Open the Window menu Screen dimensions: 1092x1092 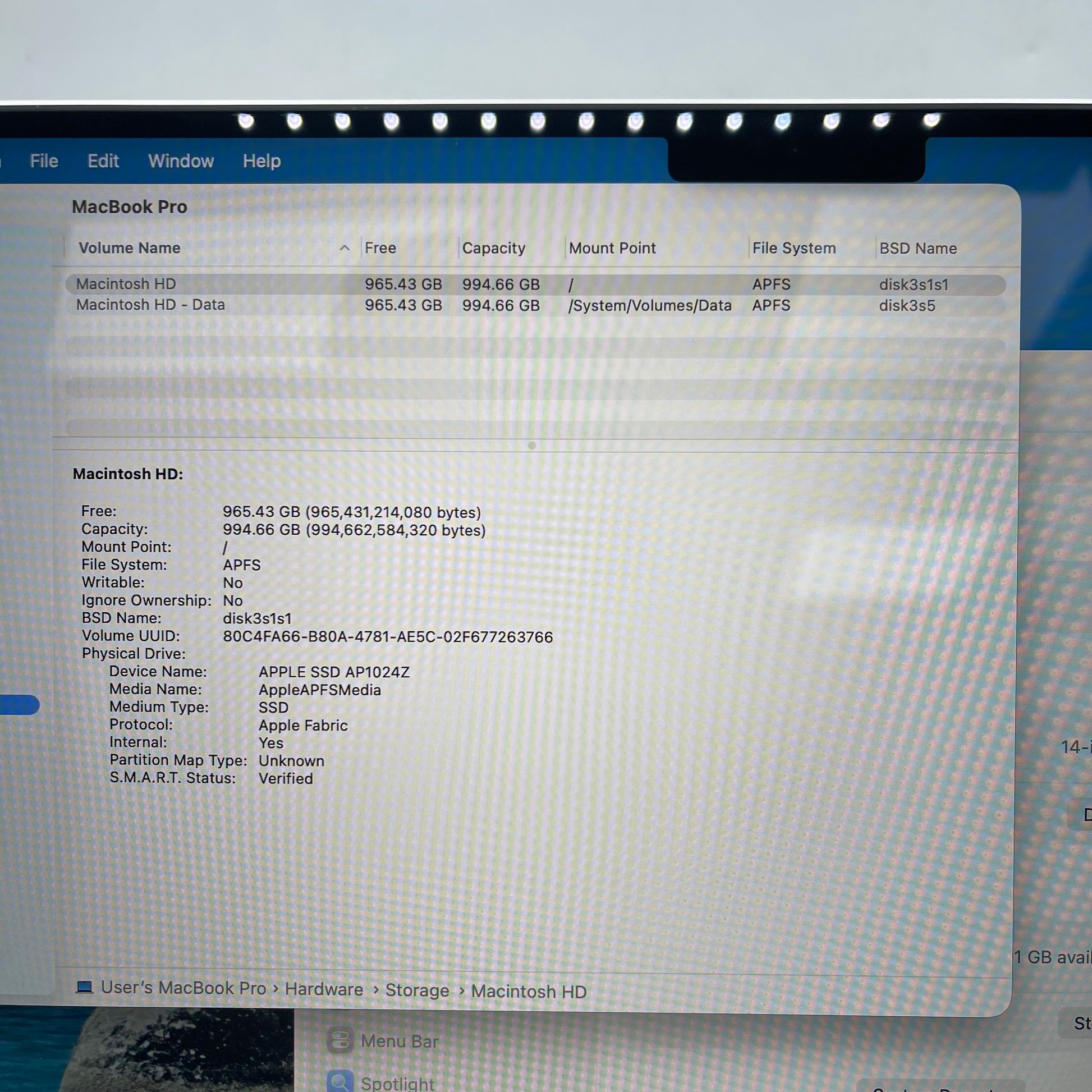tap(181, 161)
